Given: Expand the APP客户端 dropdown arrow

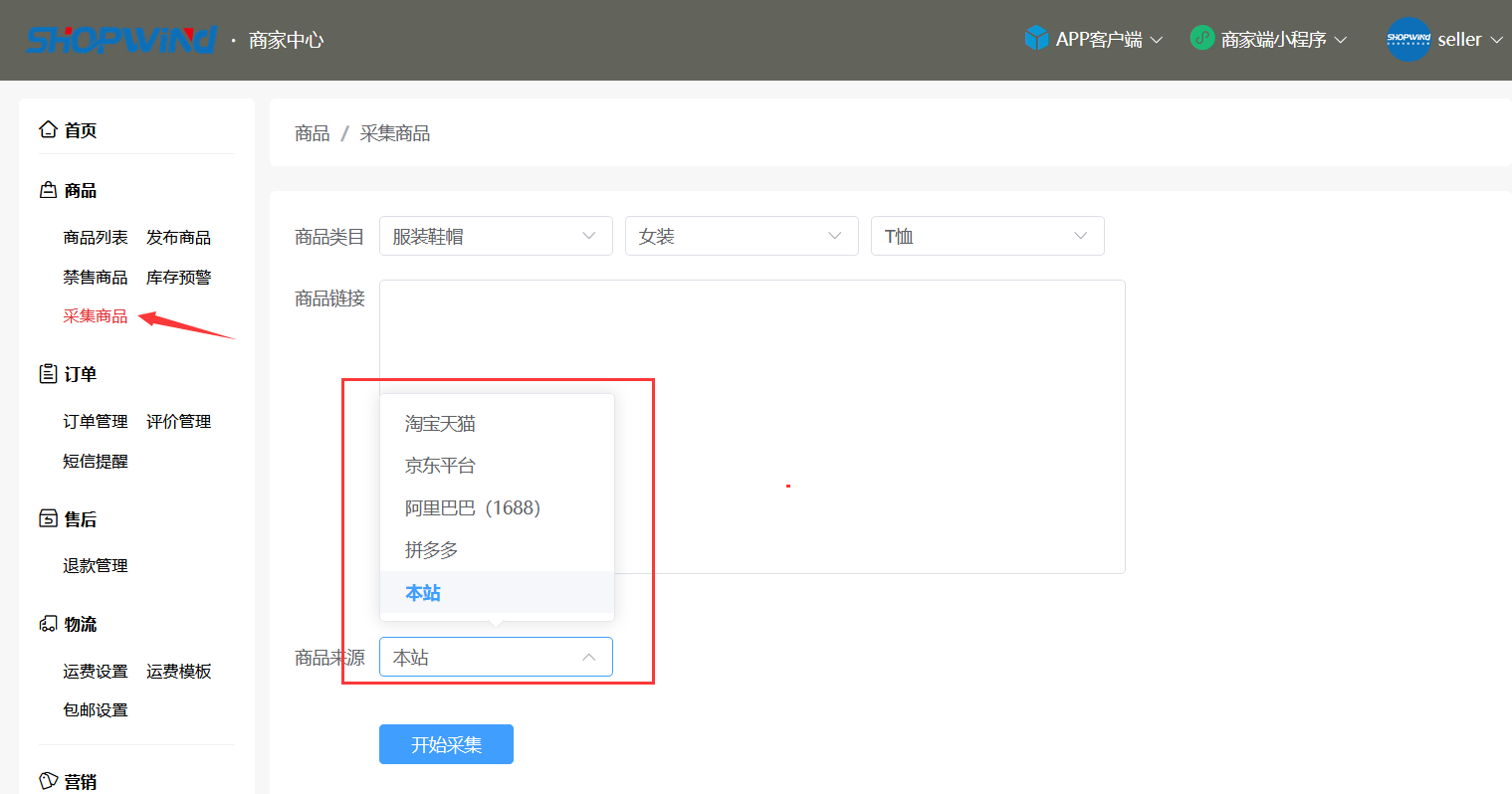Looking at the screenshot, I should pos(1157,40).
